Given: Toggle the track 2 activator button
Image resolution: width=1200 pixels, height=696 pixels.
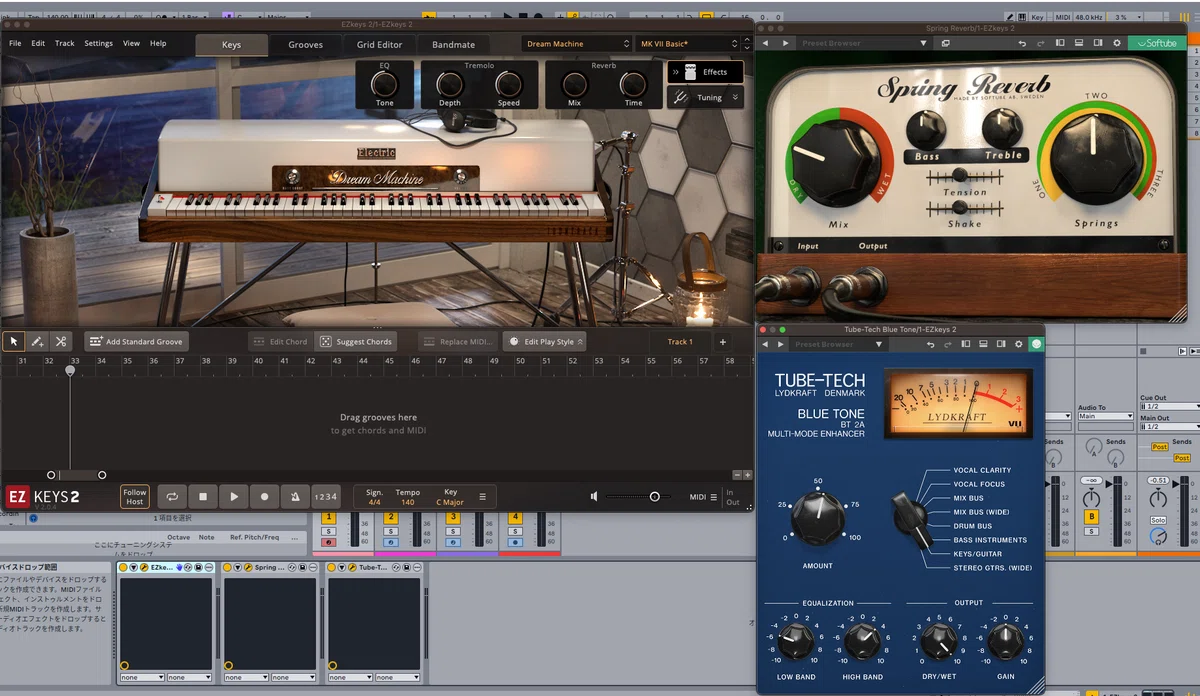Looking at the screenshot, I should pos(391,517).
